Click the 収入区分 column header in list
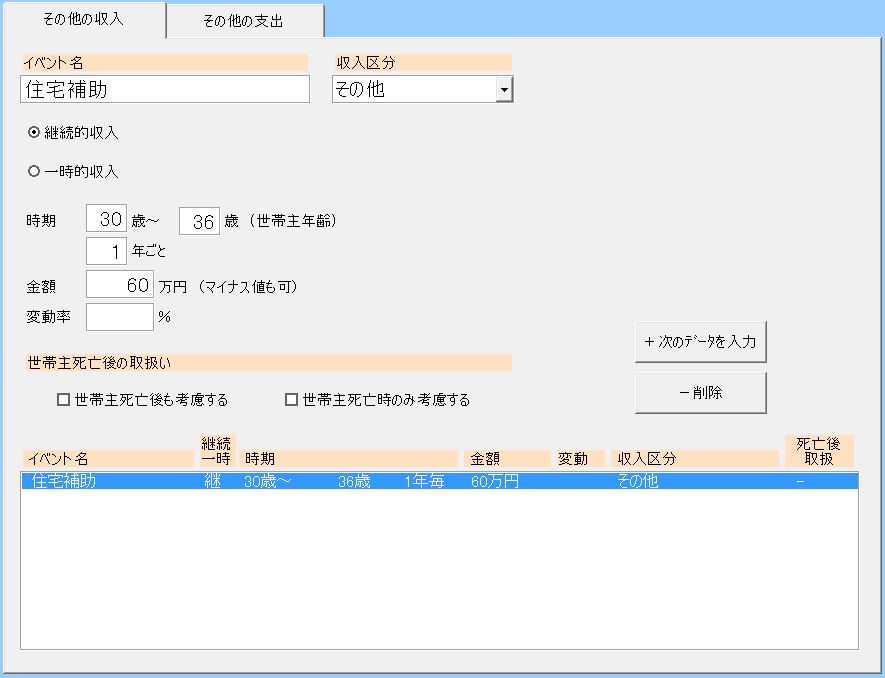885x678 pixels. coord(694,459)
